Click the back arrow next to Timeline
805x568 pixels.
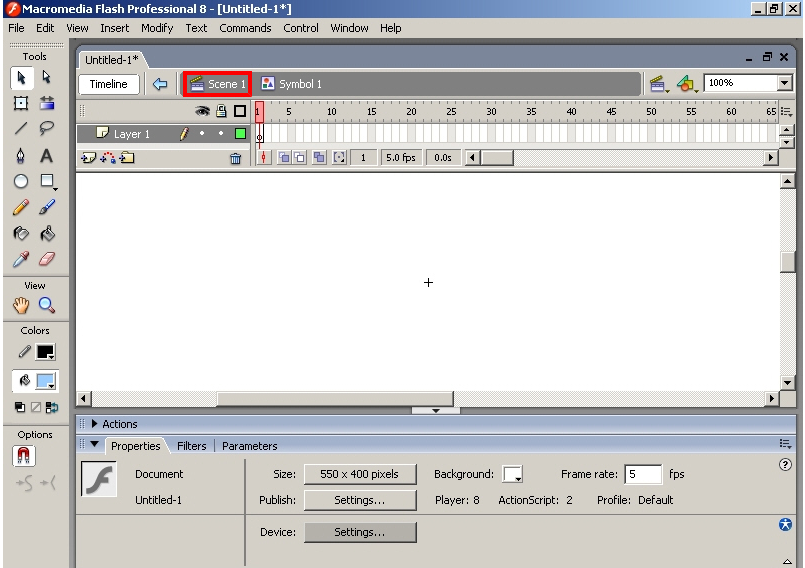[x=160, y=84]
